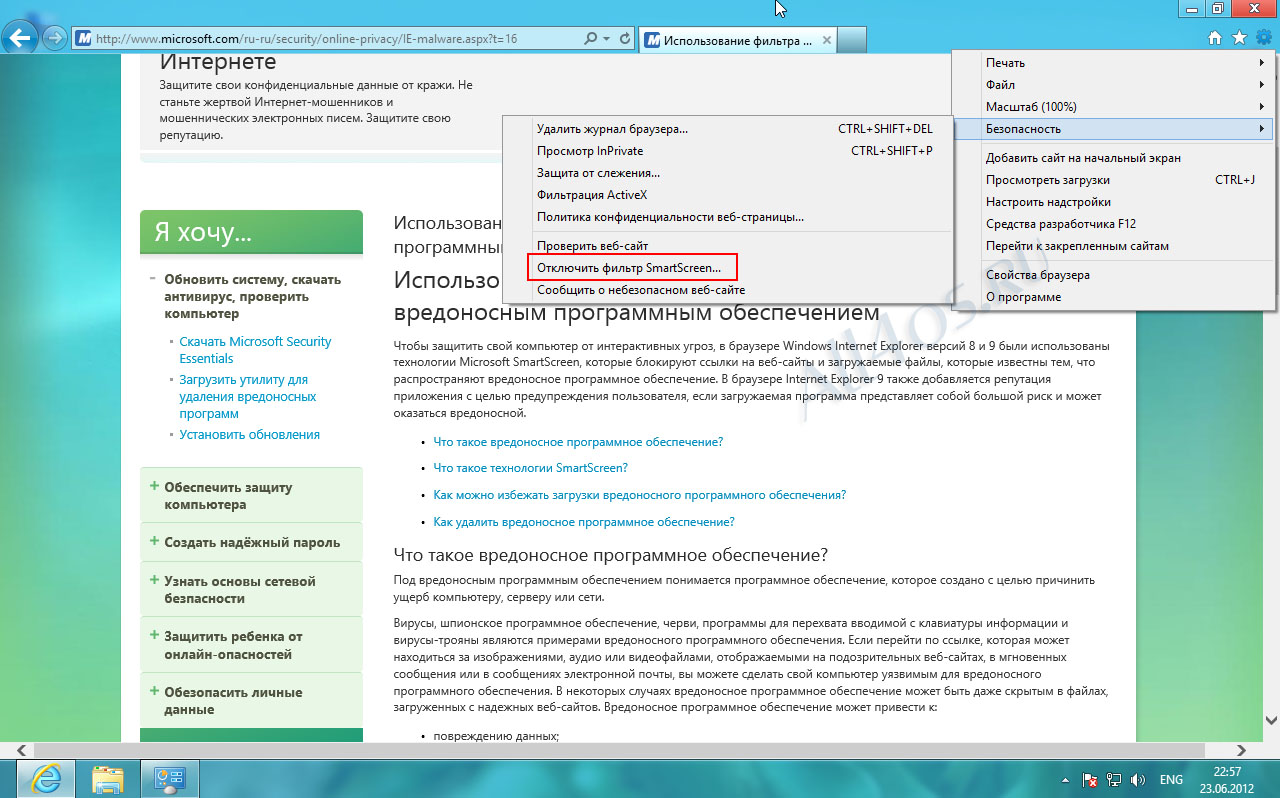Select 'Просмотр InPrivate' menu item

(728, 150)
